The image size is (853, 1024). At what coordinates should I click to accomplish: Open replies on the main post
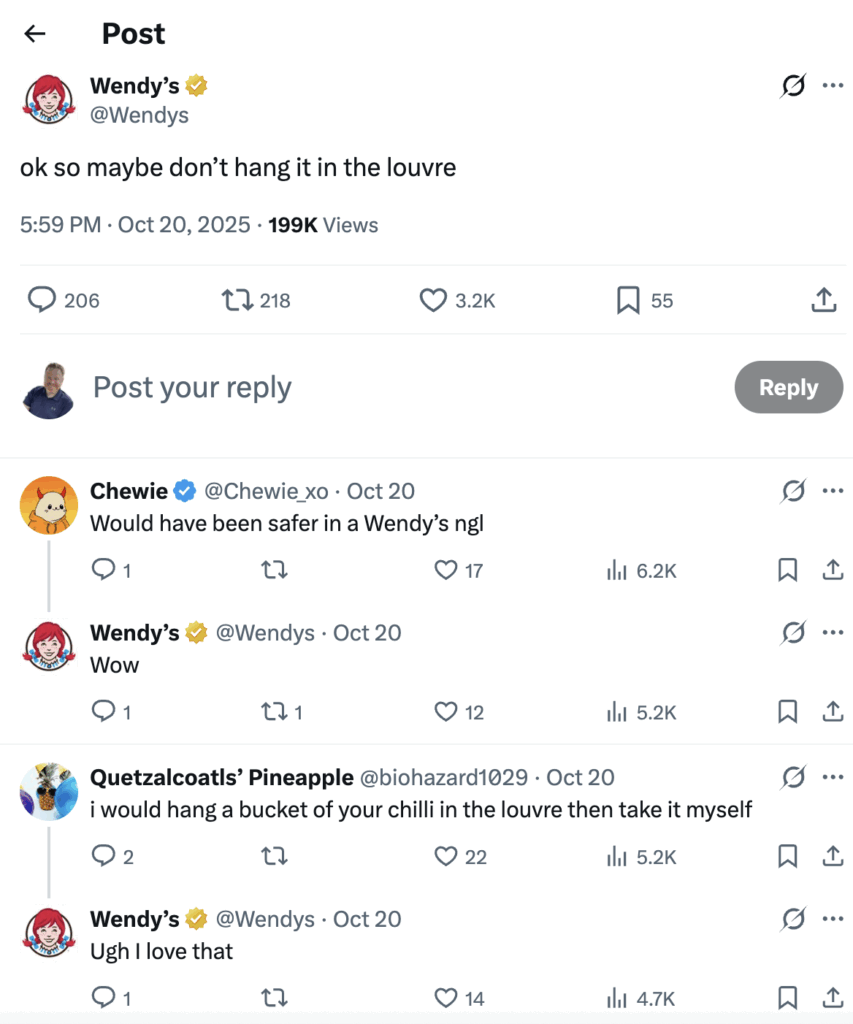(41, 300)
